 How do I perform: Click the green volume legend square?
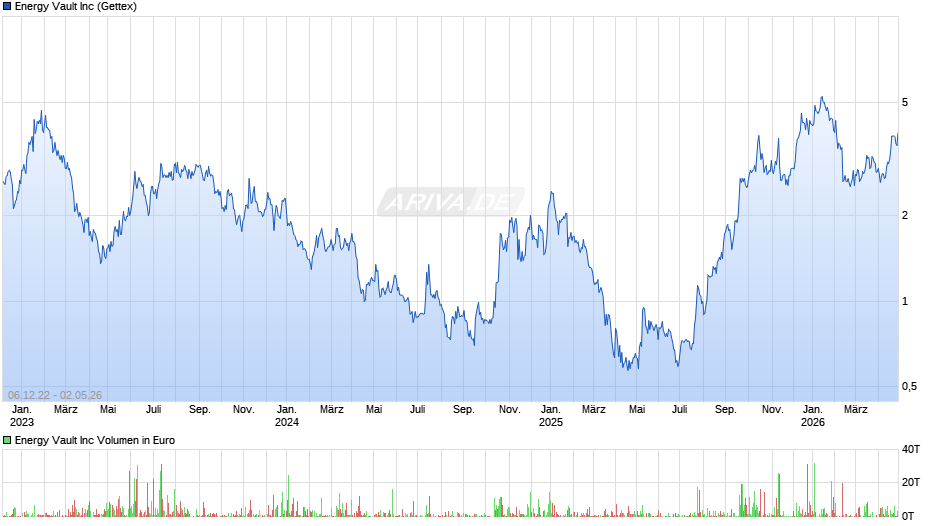7,440
